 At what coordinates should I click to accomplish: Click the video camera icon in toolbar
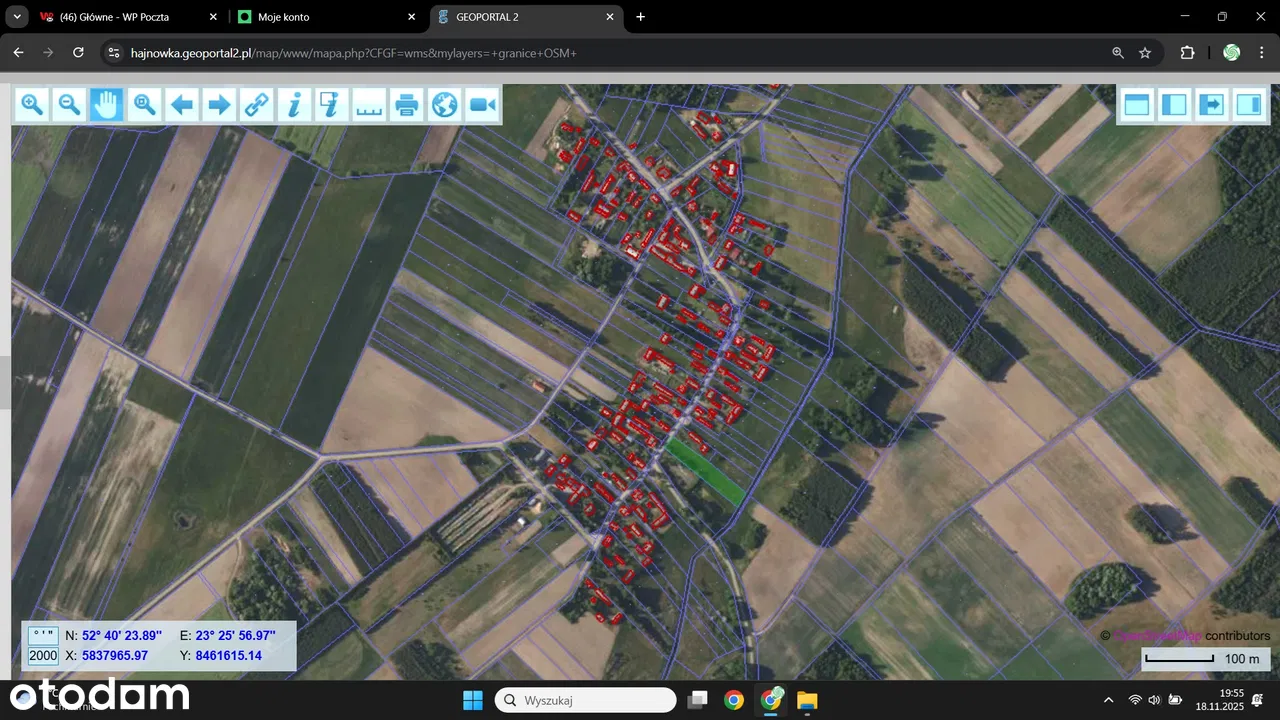coord(482,104)
